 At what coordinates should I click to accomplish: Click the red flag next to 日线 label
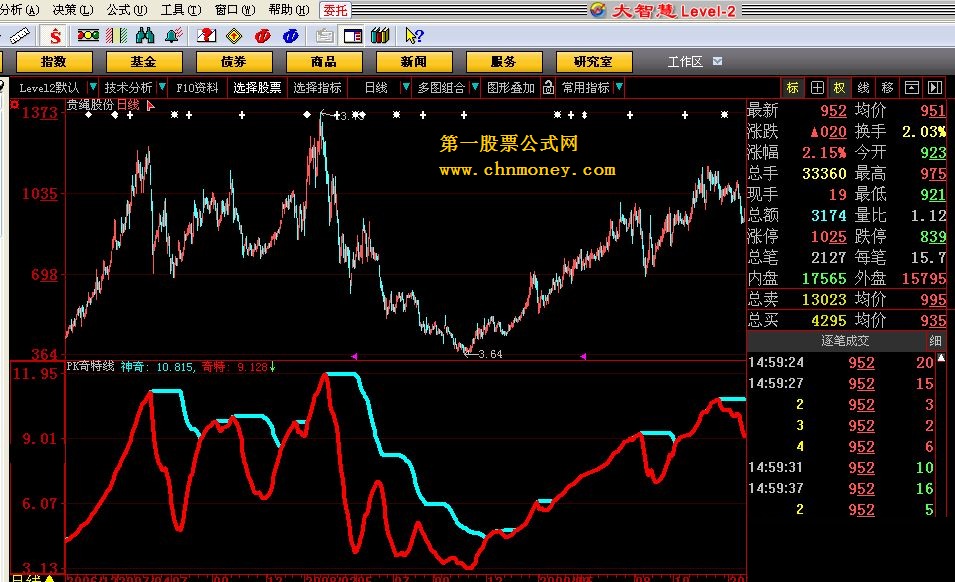(x=150, y=106)
